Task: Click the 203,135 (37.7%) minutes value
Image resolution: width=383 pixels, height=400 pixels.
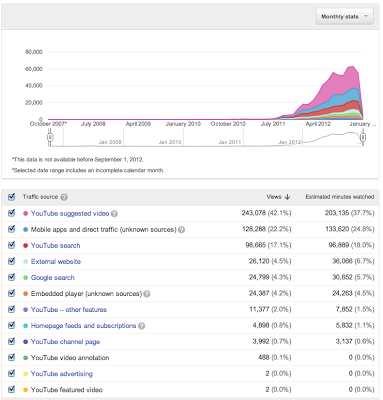Action: pos(349,213)
